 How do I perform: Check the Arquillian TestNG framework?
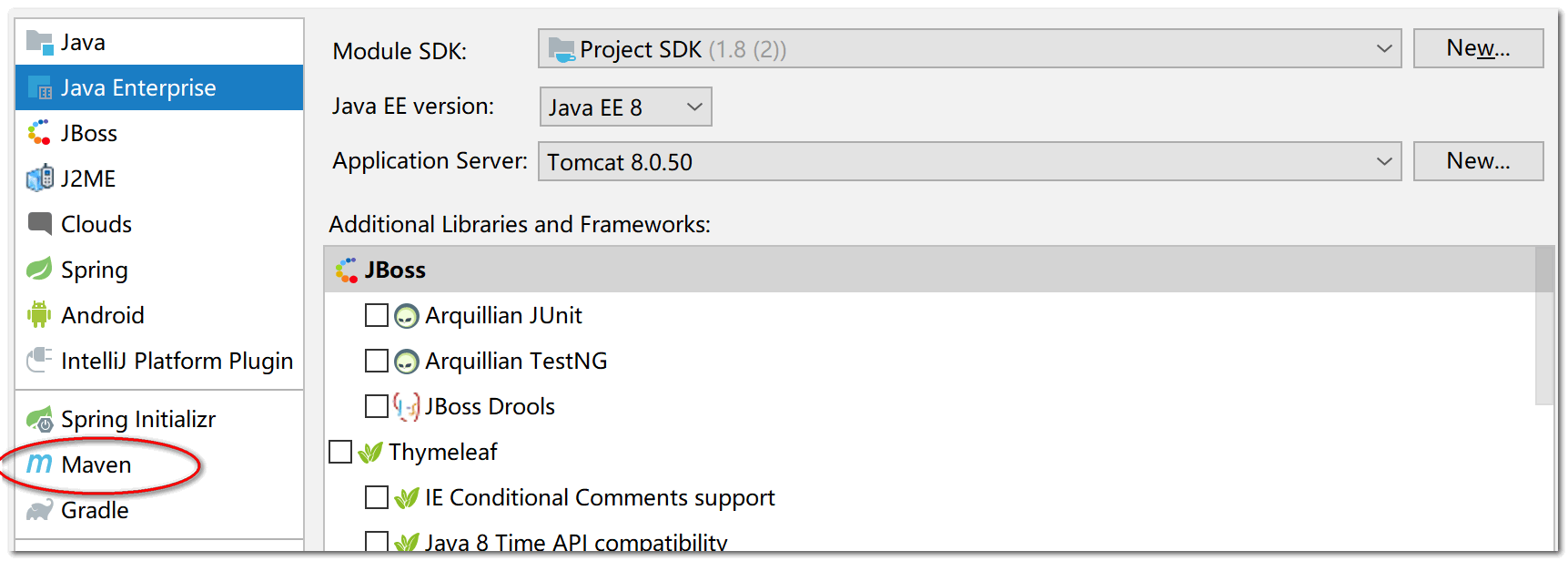click(x=377, y=361)
